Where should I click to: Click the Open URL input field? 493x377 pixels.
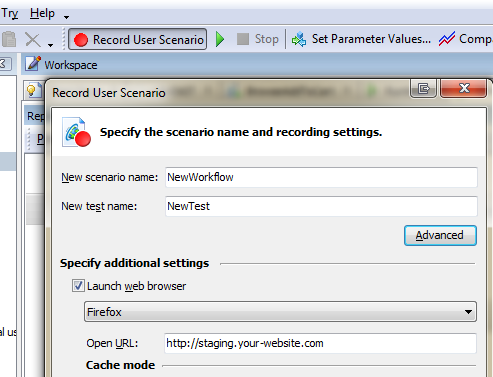[x=320, y=343]
